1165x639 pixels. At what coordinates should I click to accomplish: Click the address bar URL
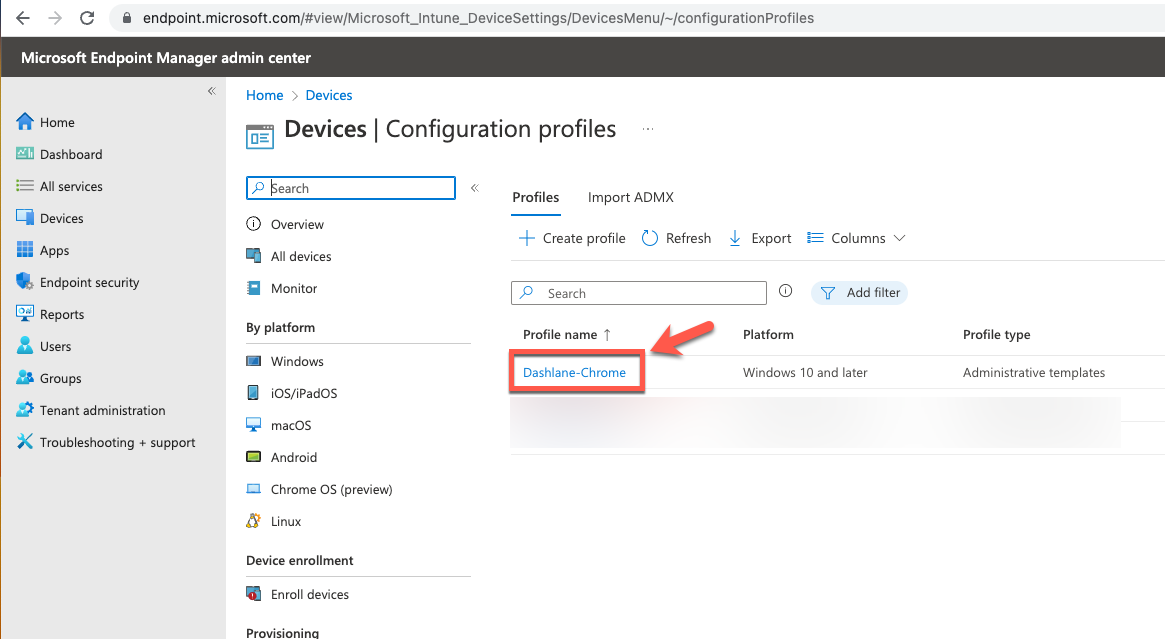tap(478, 18)
